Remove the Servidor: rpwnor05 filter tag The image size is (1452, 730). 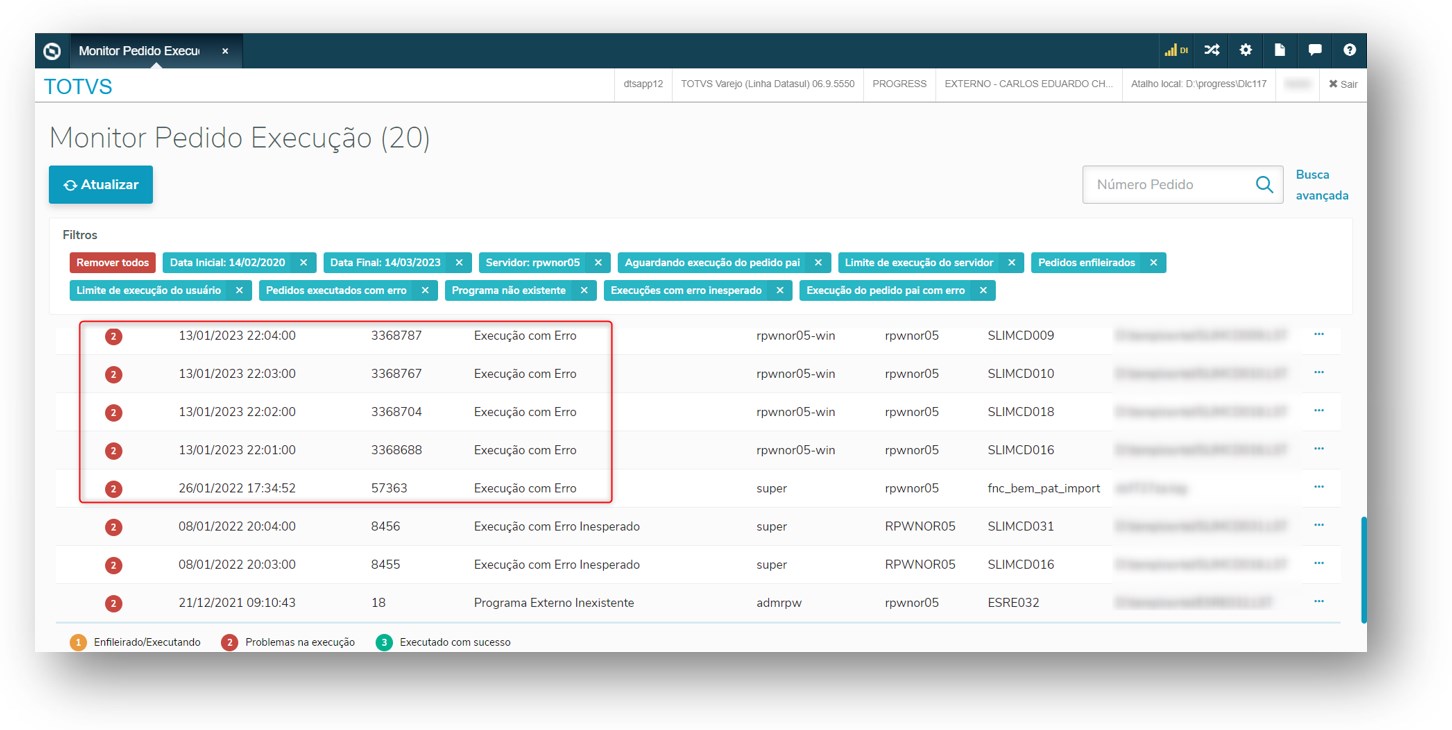598,263
